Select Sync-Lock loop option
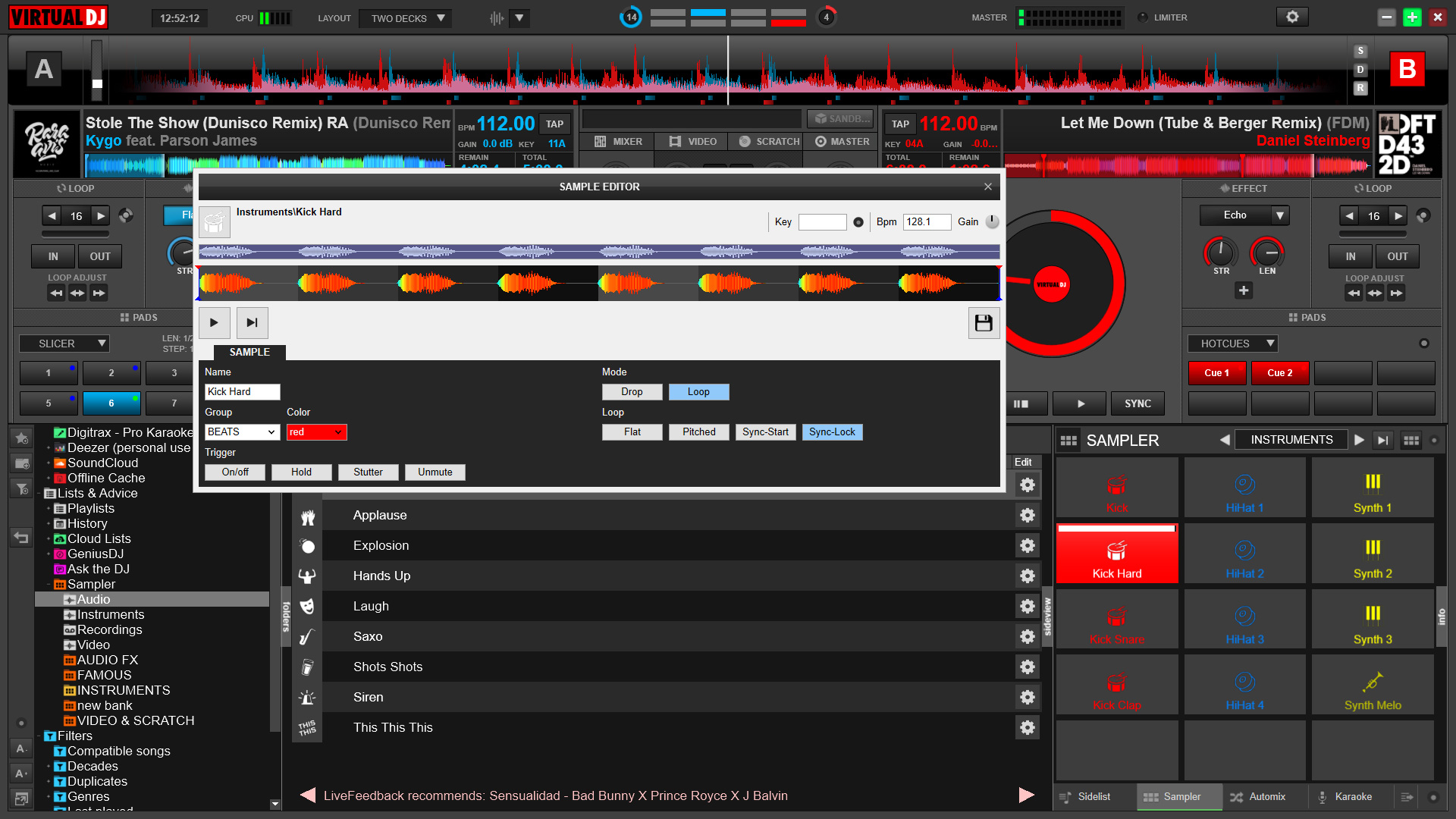The image size is (1456, 819). 832,432
